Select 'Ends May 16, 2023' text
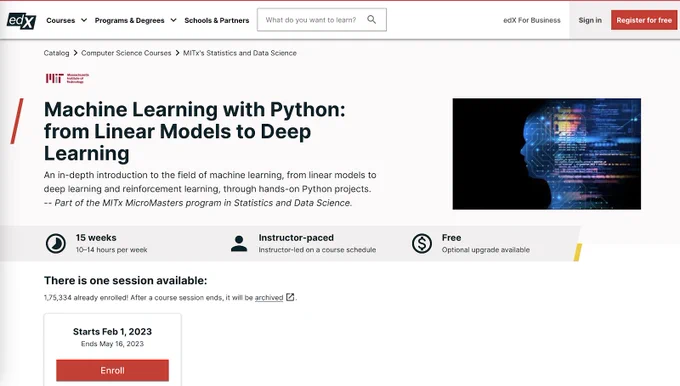680x386 pixels. click(112, 344)
